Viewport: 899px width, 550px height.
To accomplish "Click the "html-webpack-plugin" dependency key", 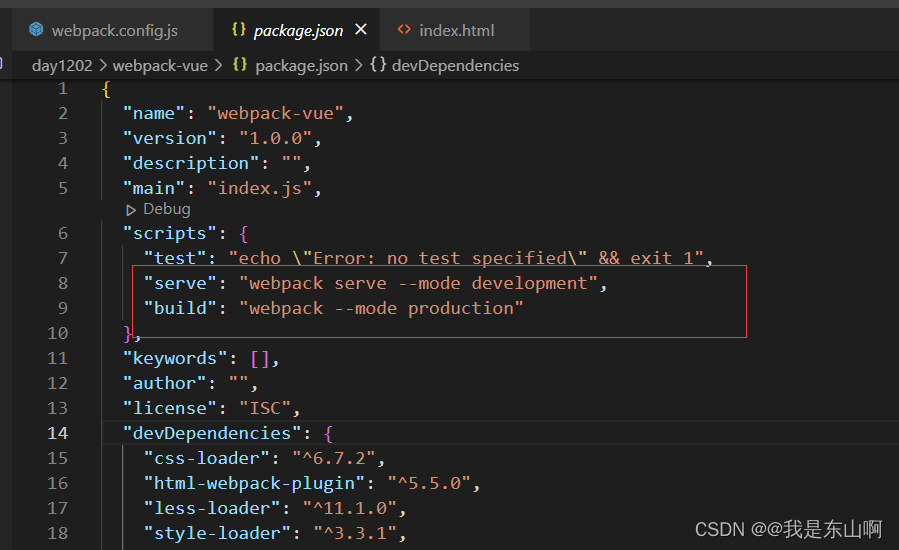I will coord(254,483).
